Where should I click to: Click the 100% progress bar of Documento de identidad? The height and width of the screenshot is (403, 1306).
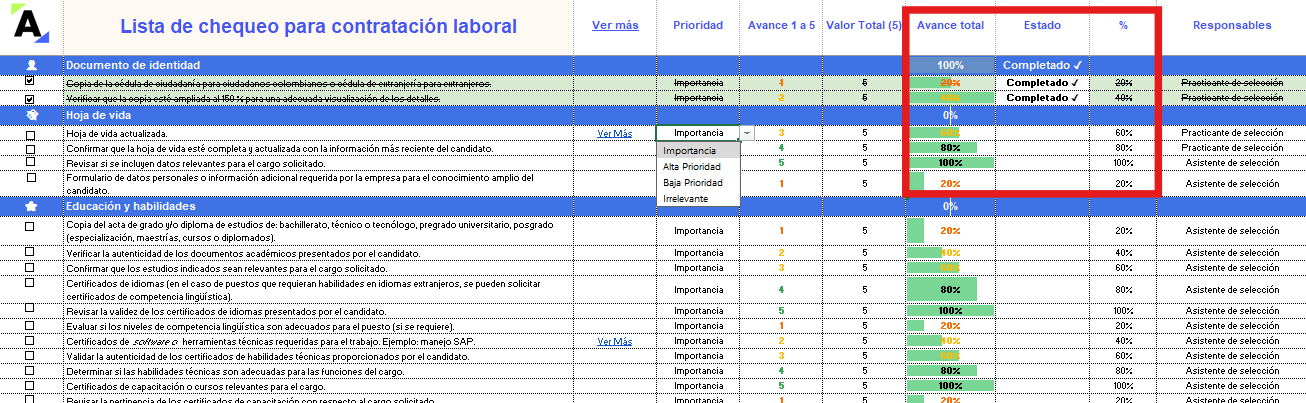click(950, 64)
